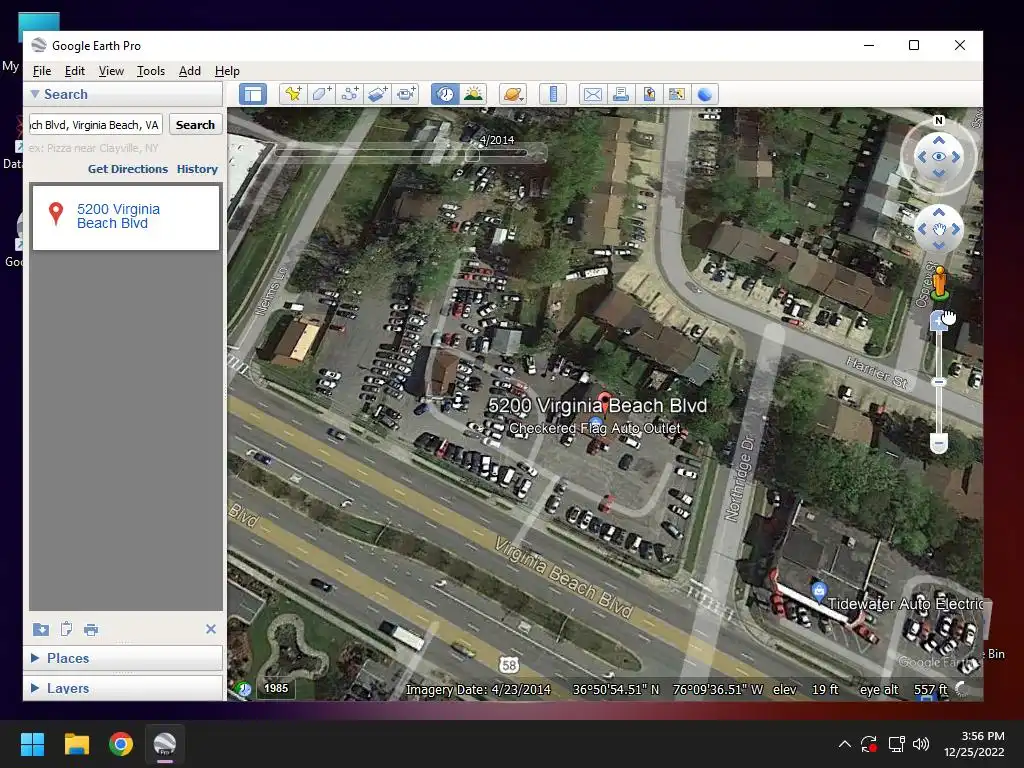This screenshot has width=1024, height=768.
Task: Click the zoom in plus button
Action: (x=938, y=321)
